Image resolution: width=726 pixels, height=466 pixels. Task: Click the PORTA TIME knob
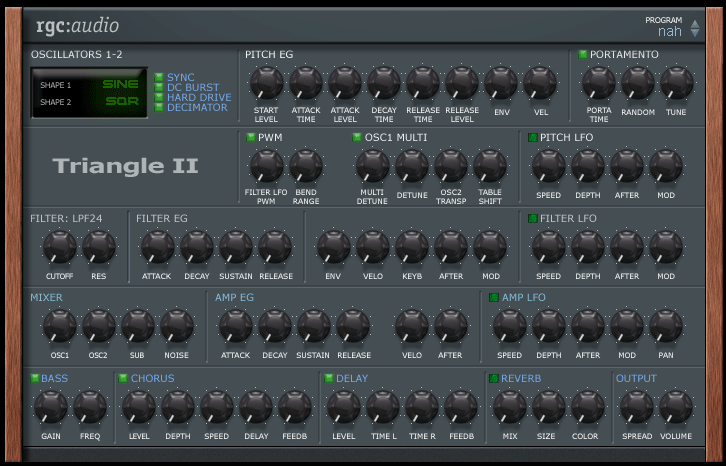click(x=599, y=83)
